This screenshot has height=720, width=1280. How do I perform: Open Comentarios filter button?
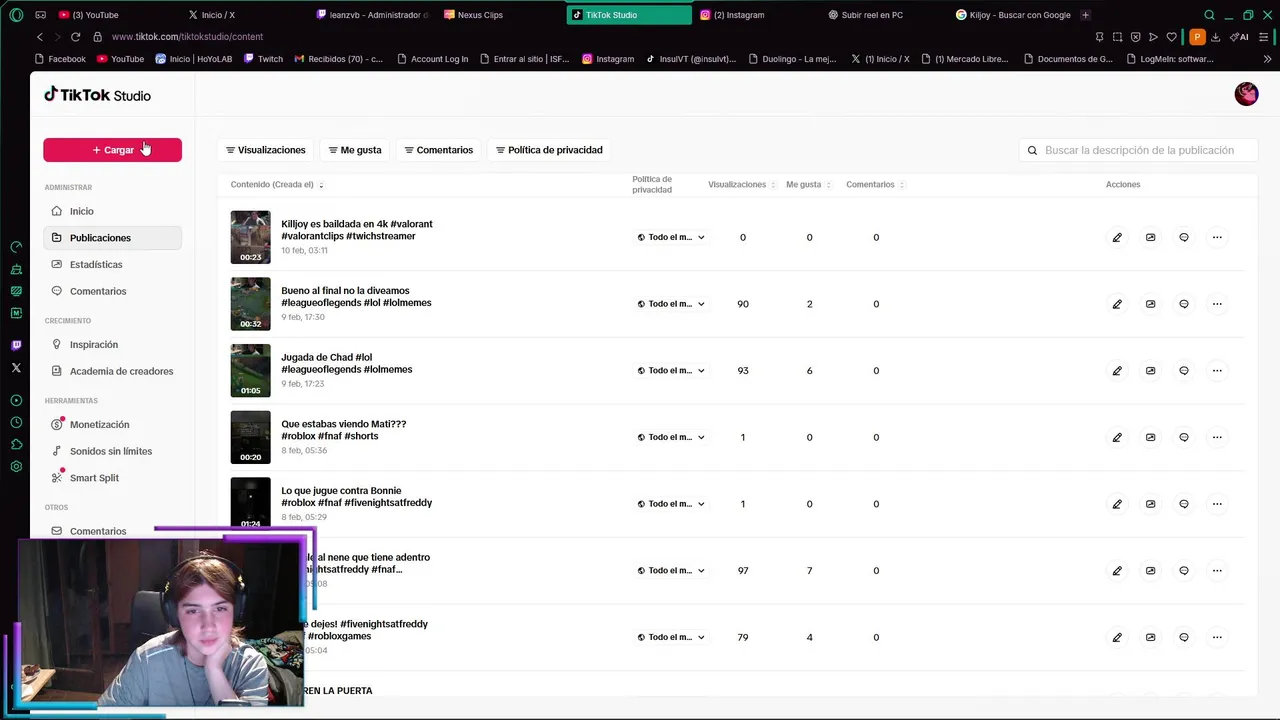tap(438, 150)
